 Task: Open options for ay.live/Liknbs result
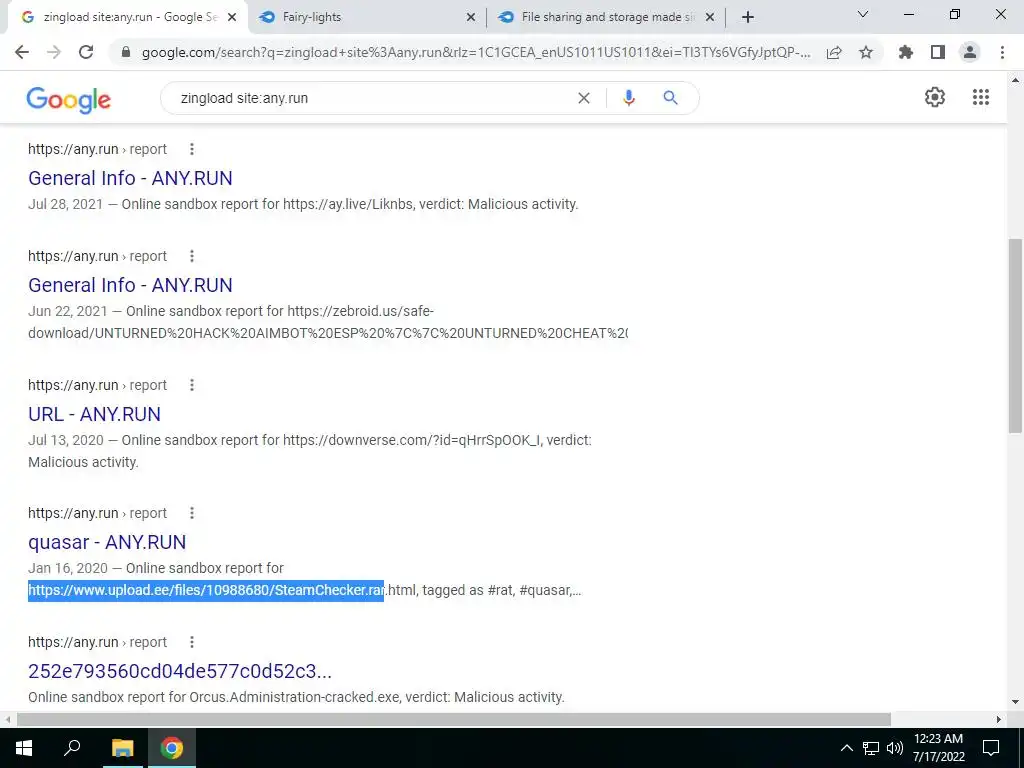191,149
